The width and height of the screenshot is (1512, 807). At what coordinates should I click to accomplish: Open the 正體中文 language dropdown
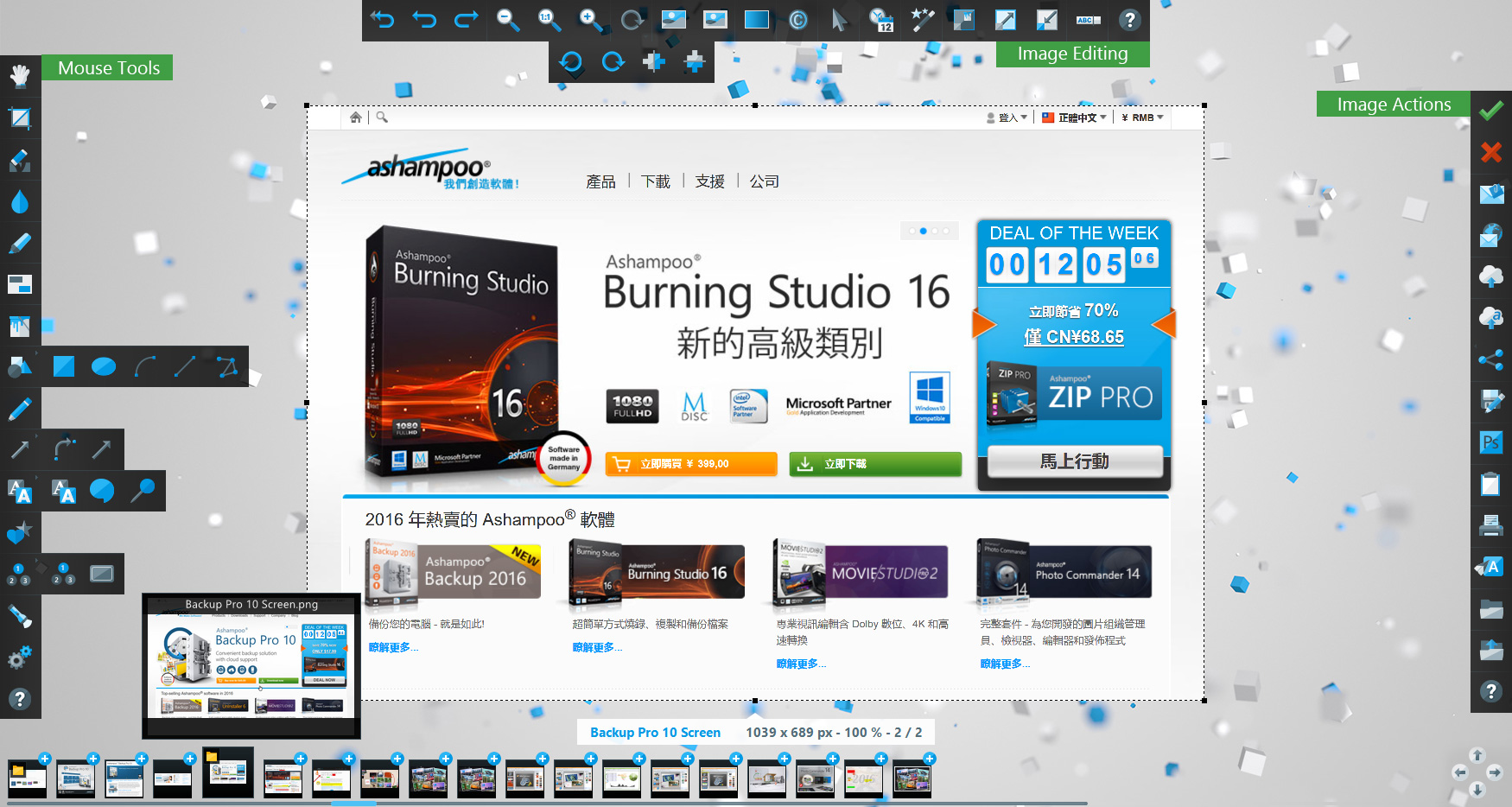pos(1074,118)
